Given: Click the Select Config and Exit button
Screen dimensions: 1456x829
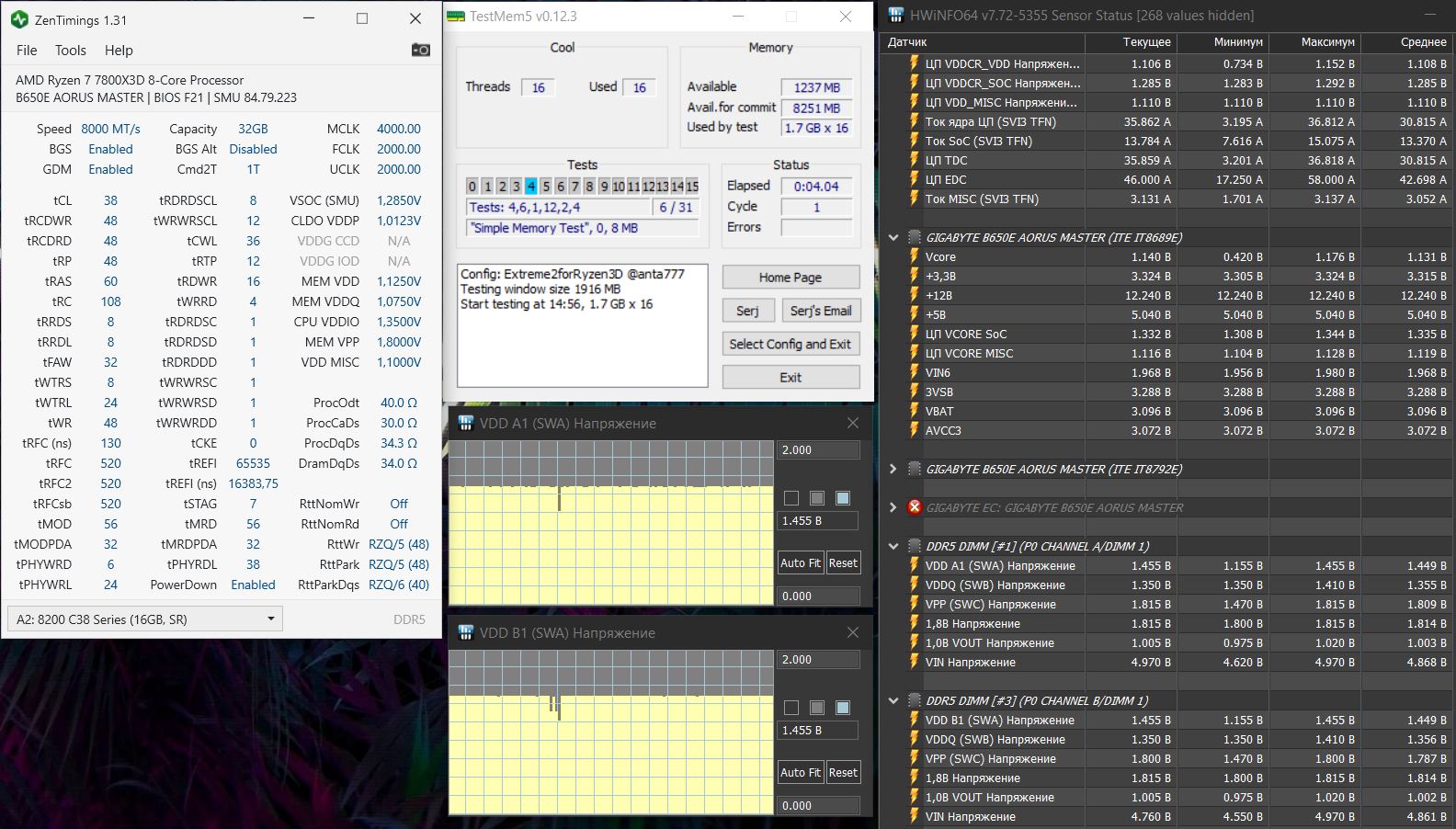Looking at the screenshot, I should tap(791, 344).
